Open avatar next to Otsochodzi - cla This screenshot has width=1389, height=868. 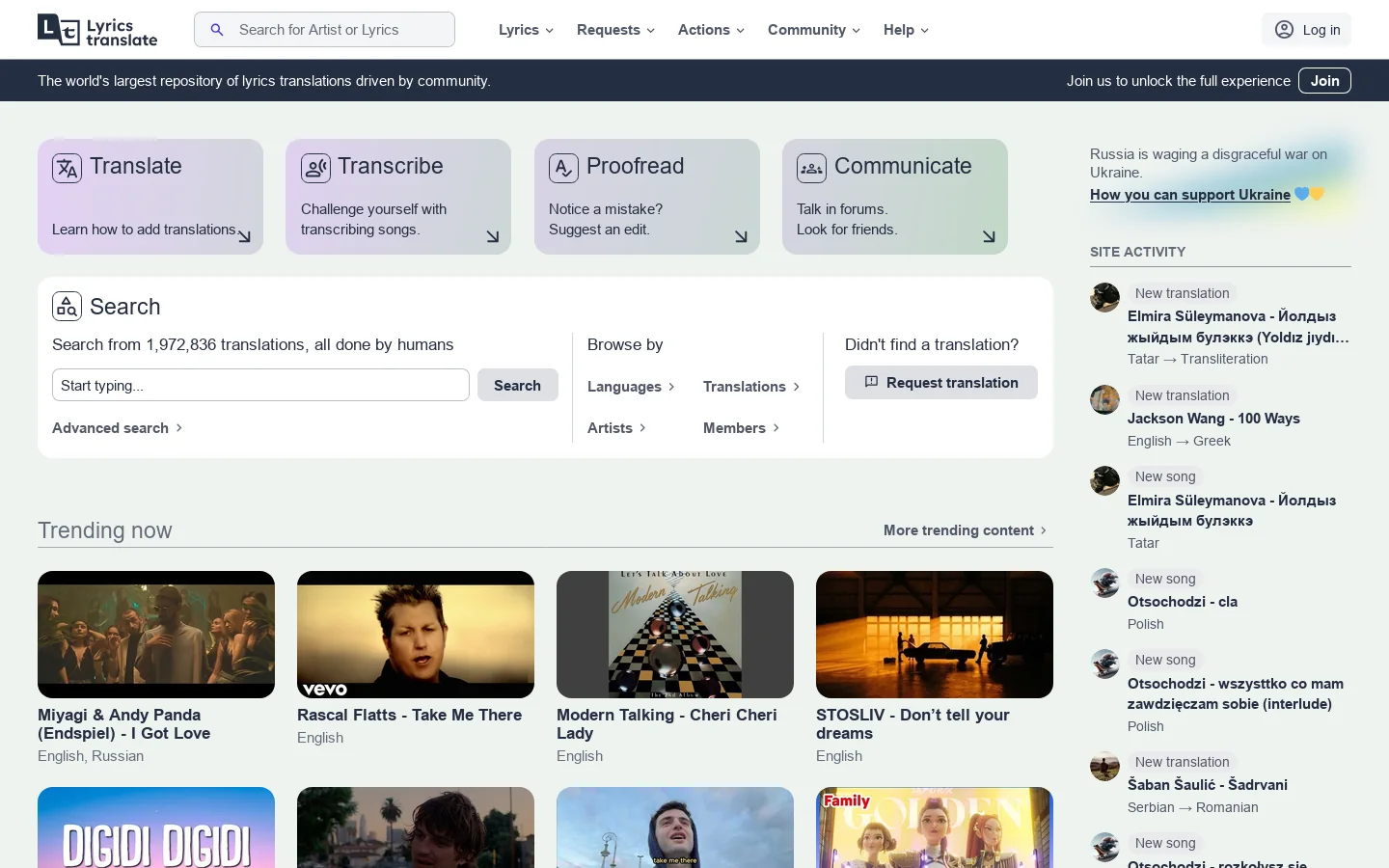coord(1104,583)
